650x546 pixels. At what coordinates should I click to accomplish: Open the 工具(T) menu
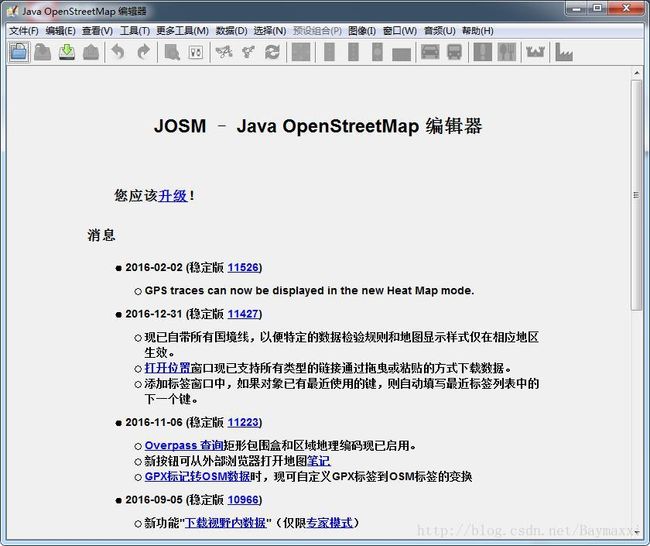[135, 31]
